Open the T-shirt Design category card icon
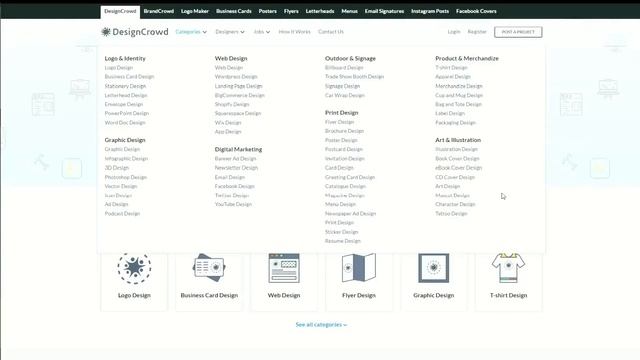The image size is (640, 360). coord(509,268)
